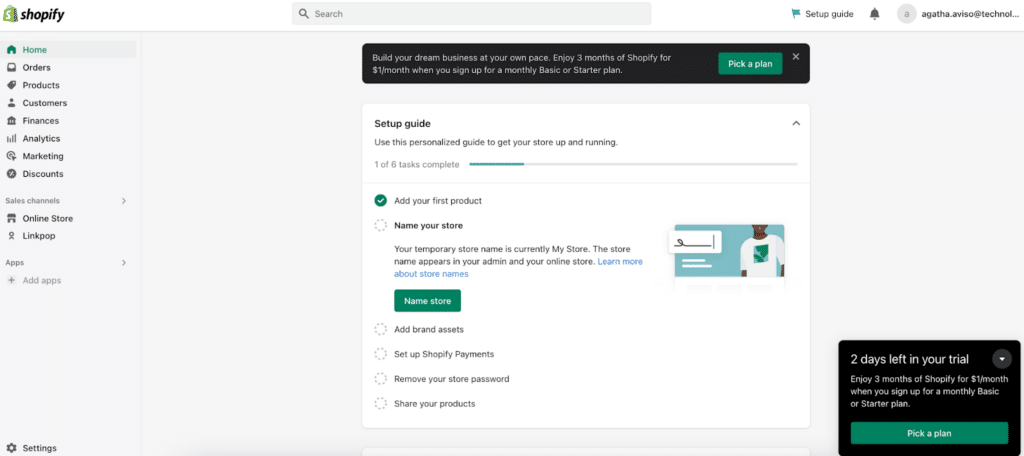Select the Add brand assets task
The width and height of the screenshot is (1024, 456).
pos(429,329)
